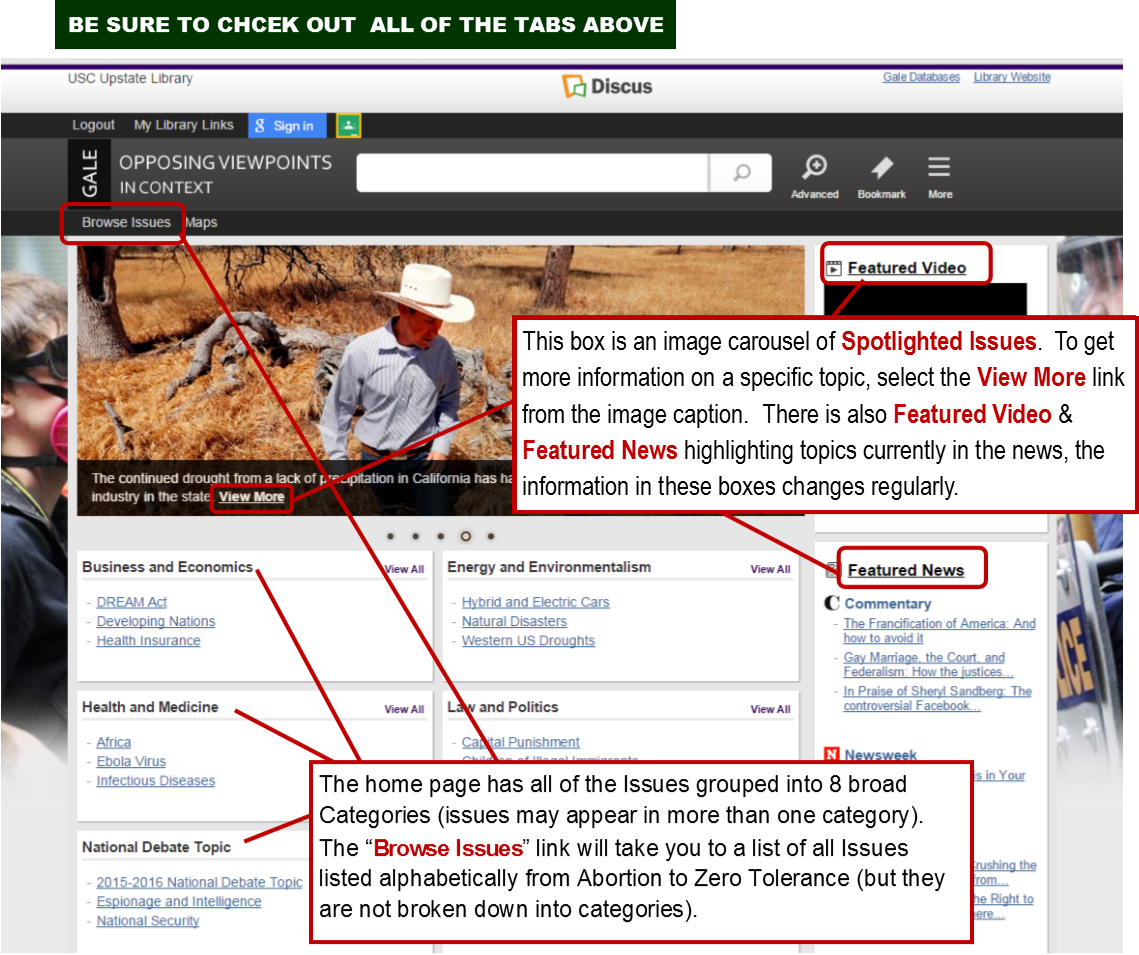The width and height of the screenshot is (1139, 955).
Task: View All in Health and Medicine
Action: click(405, 710)
